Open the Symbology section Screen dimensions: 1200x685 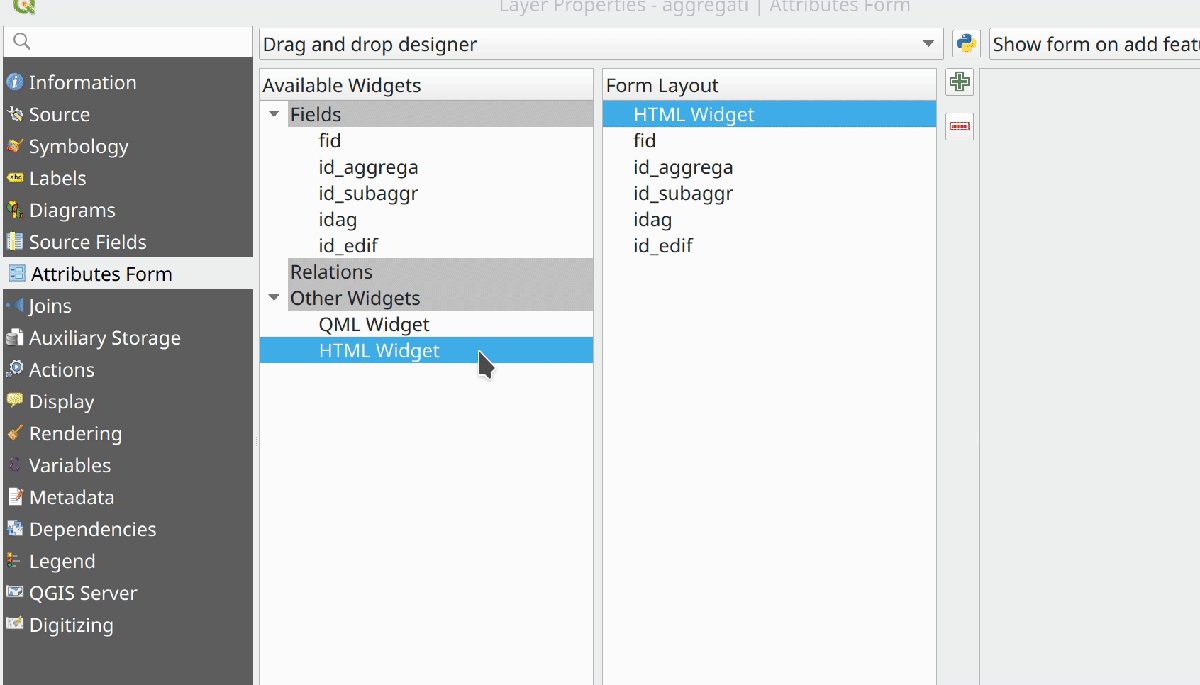(78, 147)
